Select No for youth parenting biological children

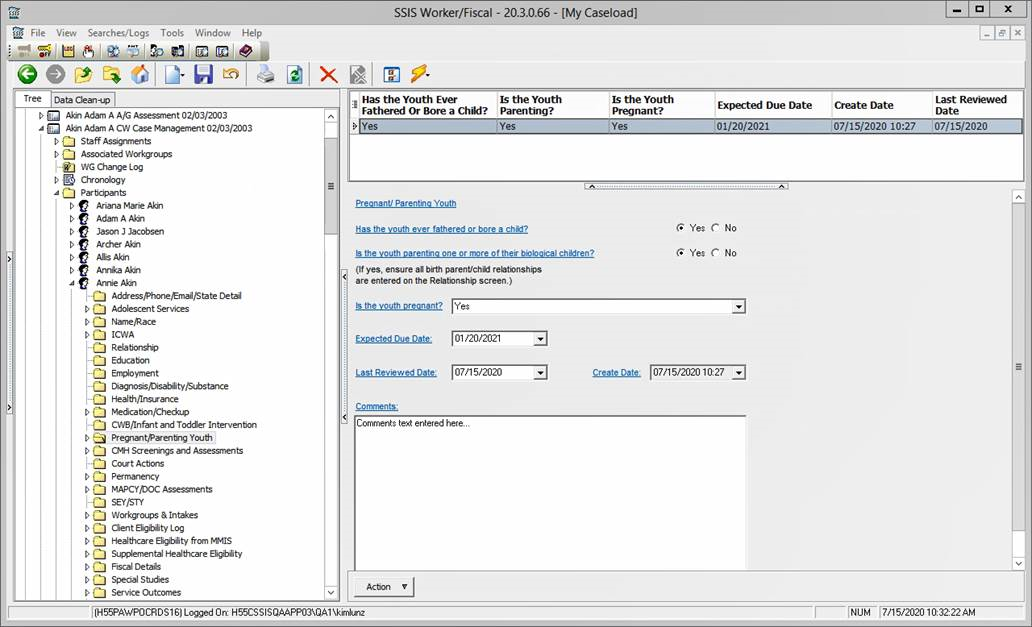pyautogui.click(x=715, y=253)
